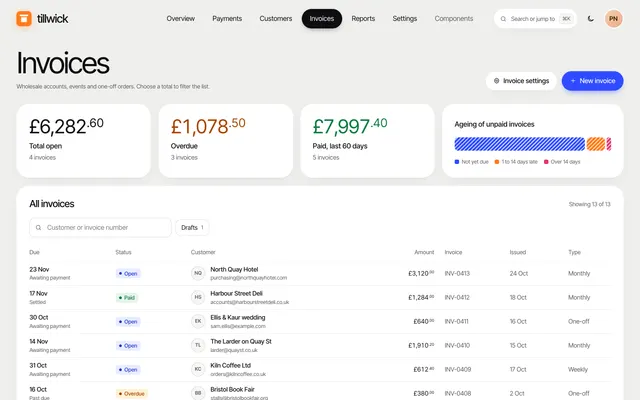Viewport: 640px width, 400px height.
Task: Open The Larder on Quay St row
Action: tap(320, 345)
